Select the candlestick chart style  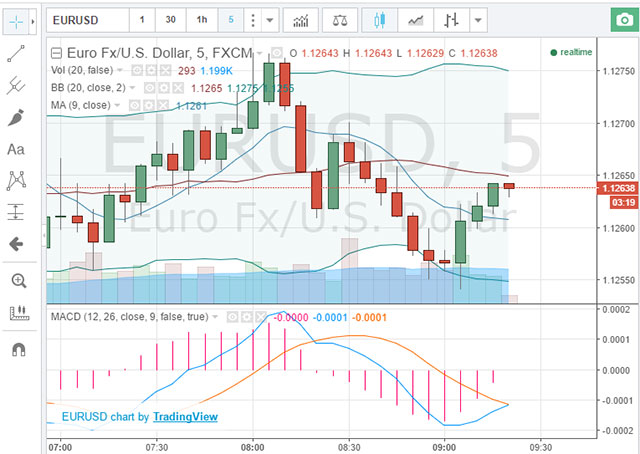point(380,20)
